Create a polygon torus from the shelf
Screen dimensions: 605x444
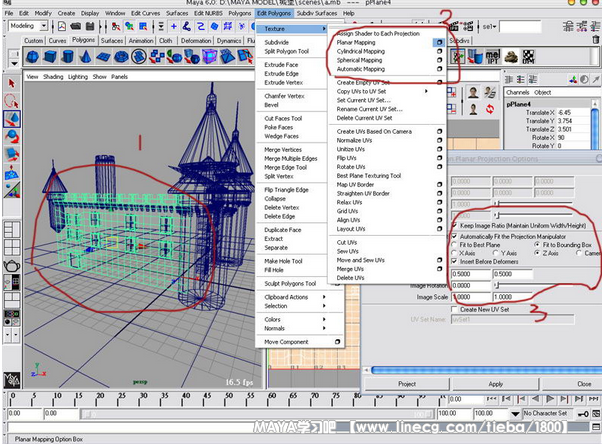(122, 57)
